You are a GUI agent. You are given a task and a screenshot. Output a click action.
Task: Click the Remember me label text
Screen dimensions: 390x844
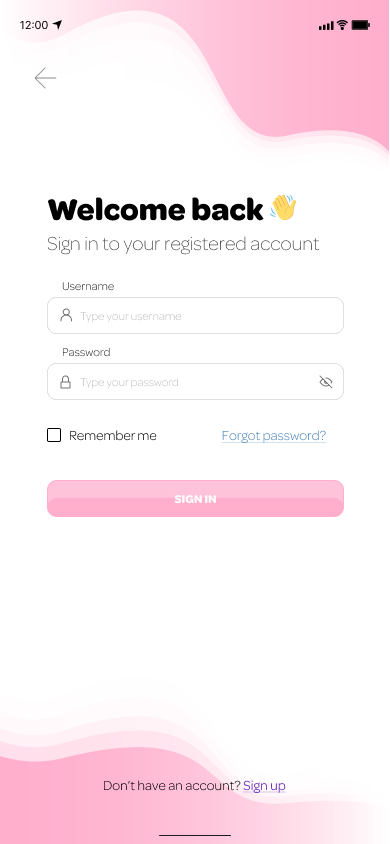tap(112, 435)
